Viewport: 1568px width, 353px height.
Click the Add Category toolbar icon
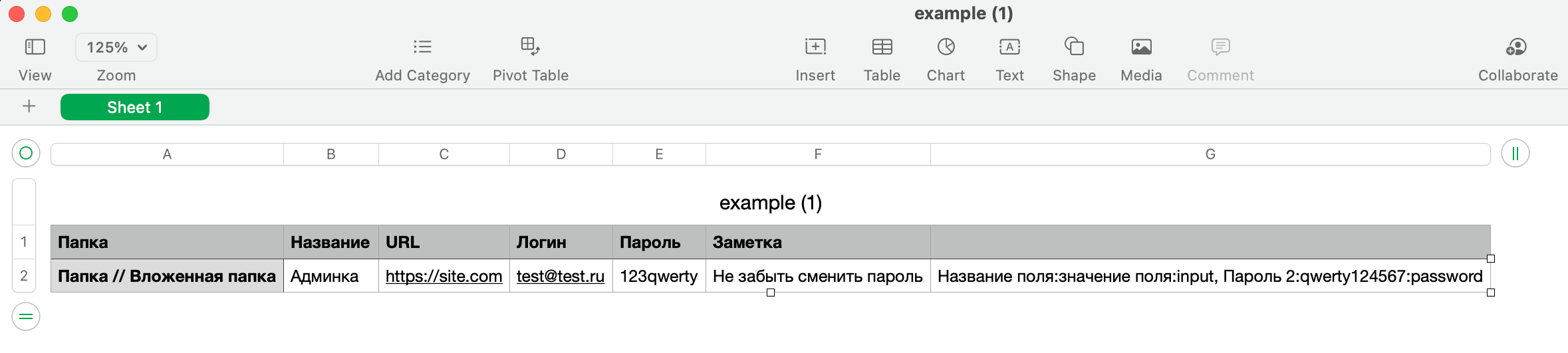tap(422, 47)
